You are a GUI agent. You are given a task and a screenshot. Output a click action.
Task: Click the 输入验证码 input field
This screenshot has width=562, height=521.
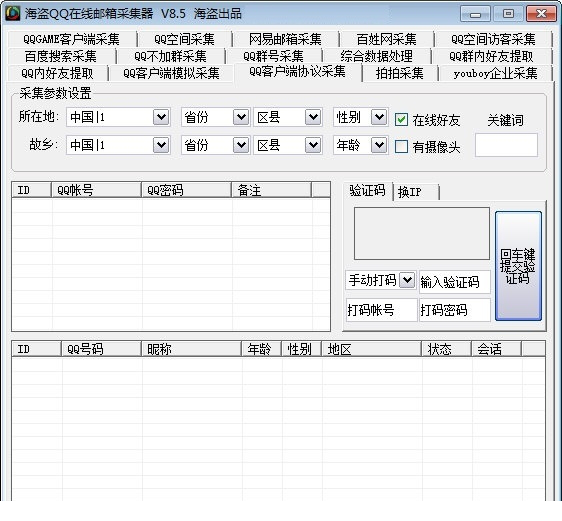tap(454, 282)
